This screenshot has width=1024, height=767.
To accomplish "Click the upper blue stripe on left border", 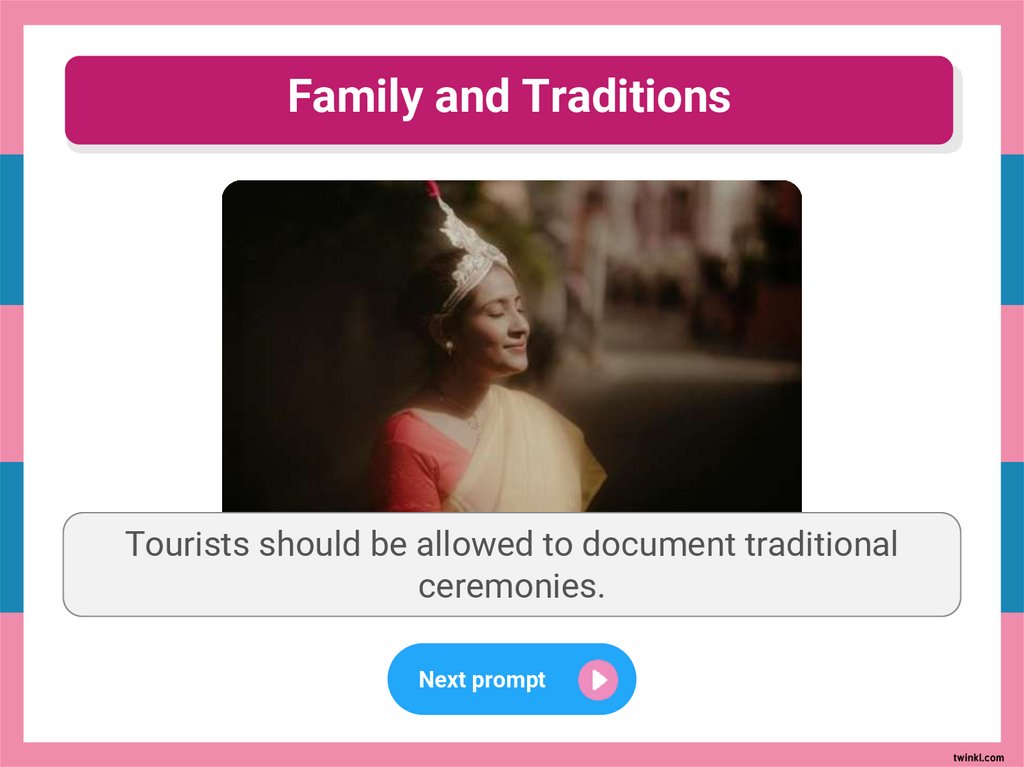I will [11, 229].
